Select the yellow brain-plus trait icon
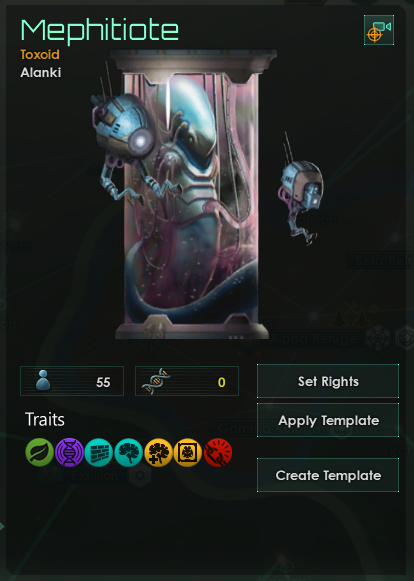Screen dimensions: 414x581 click(158, 452)
